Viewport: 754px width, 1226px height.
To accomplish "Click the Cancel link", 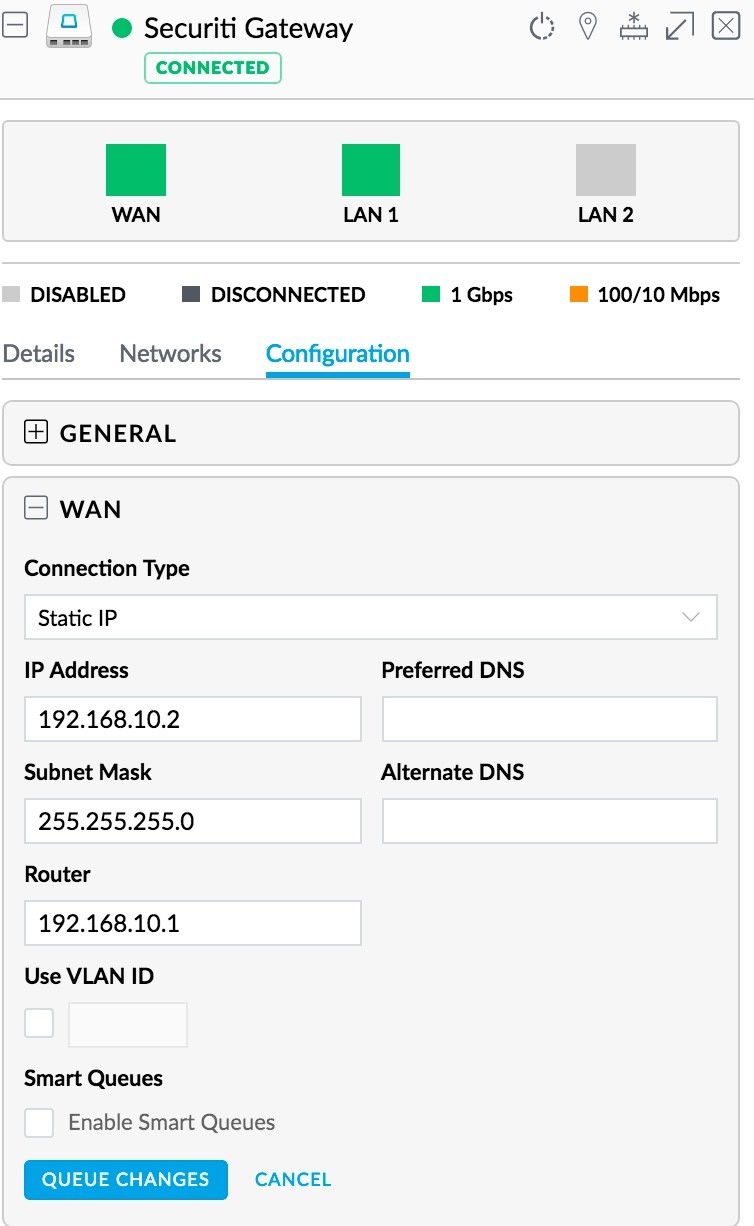I will pyautogui.click(x=293, y=1179).
